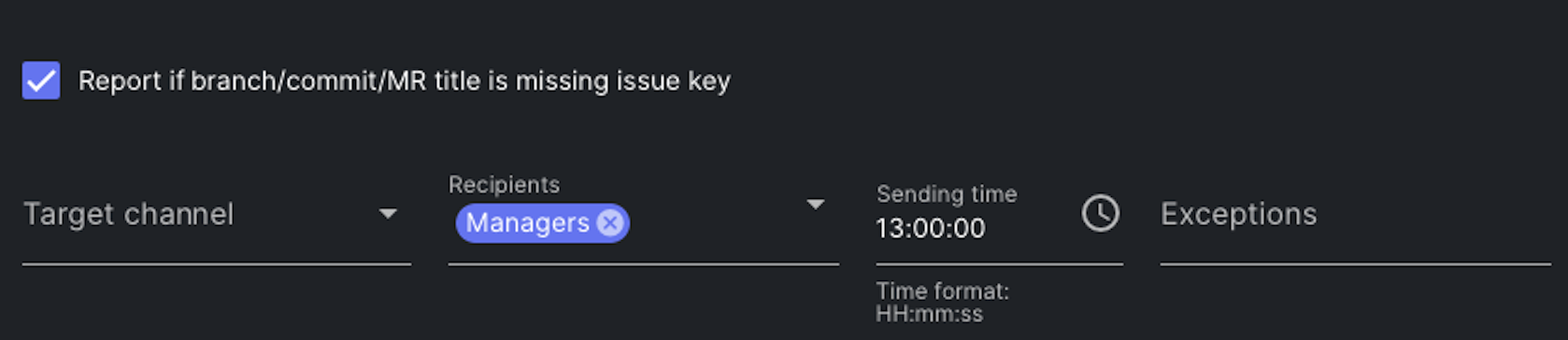
Task: Click the Managers text inside the chip
Action: 528,223
